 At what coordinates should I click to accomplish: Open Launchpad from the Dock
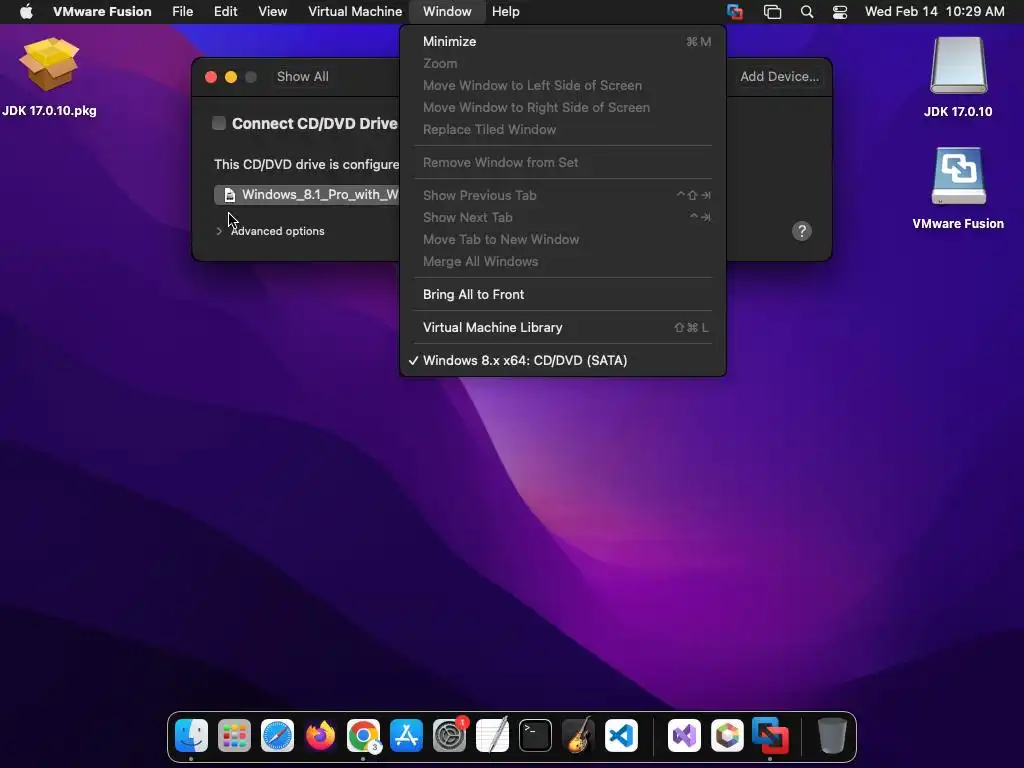tap(234, 735)
